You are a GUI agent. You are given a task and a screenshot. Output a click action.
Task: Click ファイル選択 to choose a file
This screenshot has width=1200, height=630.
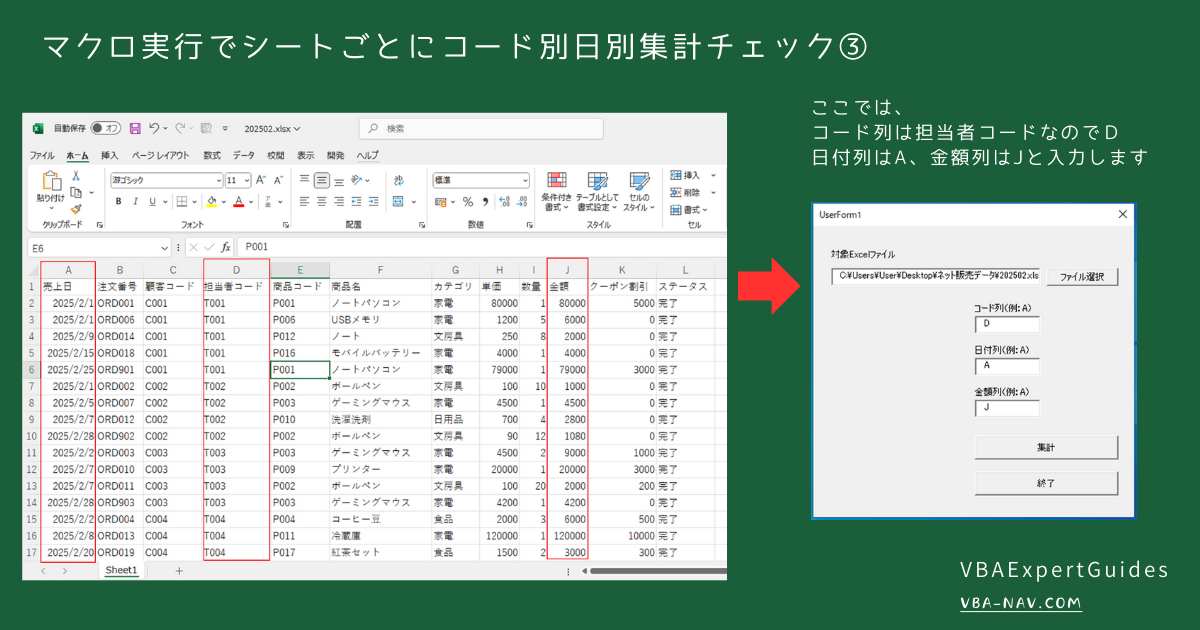tap(1081, 277)
